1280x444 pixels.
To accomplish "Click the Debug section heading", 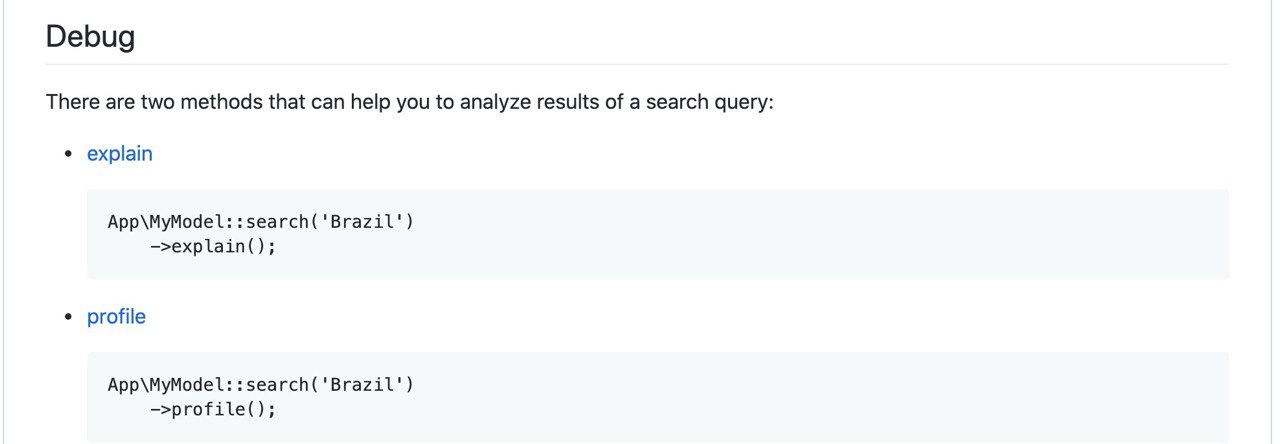I will coord(90,37).
